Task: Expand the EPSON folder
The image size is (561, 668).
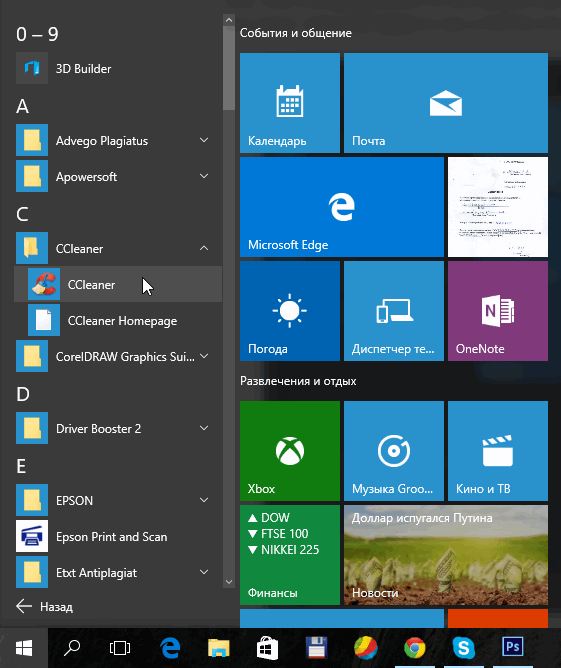Action: 204,500
